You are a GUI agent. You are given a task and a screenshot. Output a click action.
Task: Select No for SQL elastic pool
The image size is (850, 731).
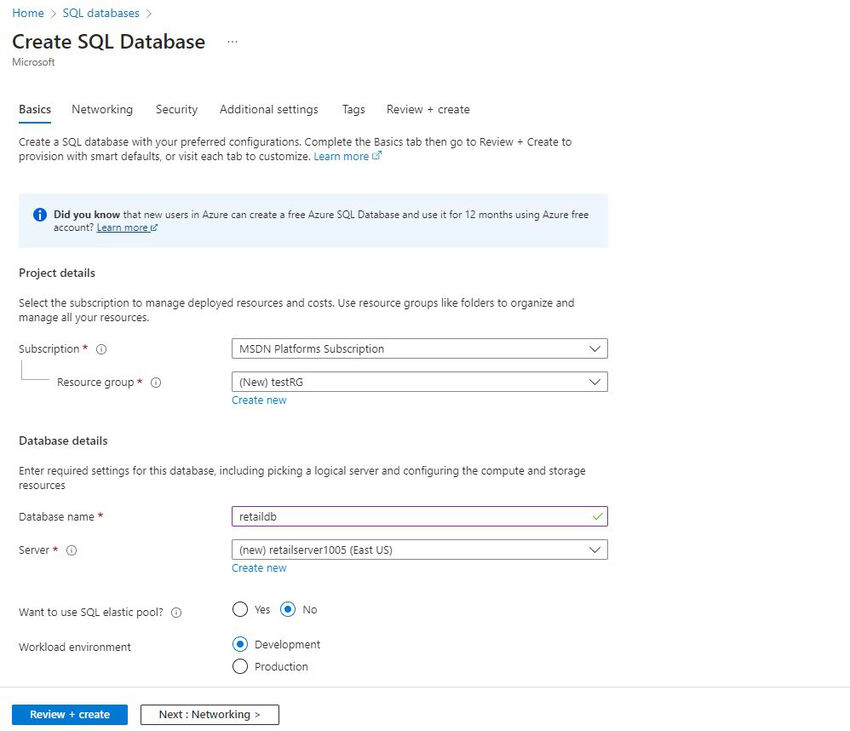pos(288,609)
